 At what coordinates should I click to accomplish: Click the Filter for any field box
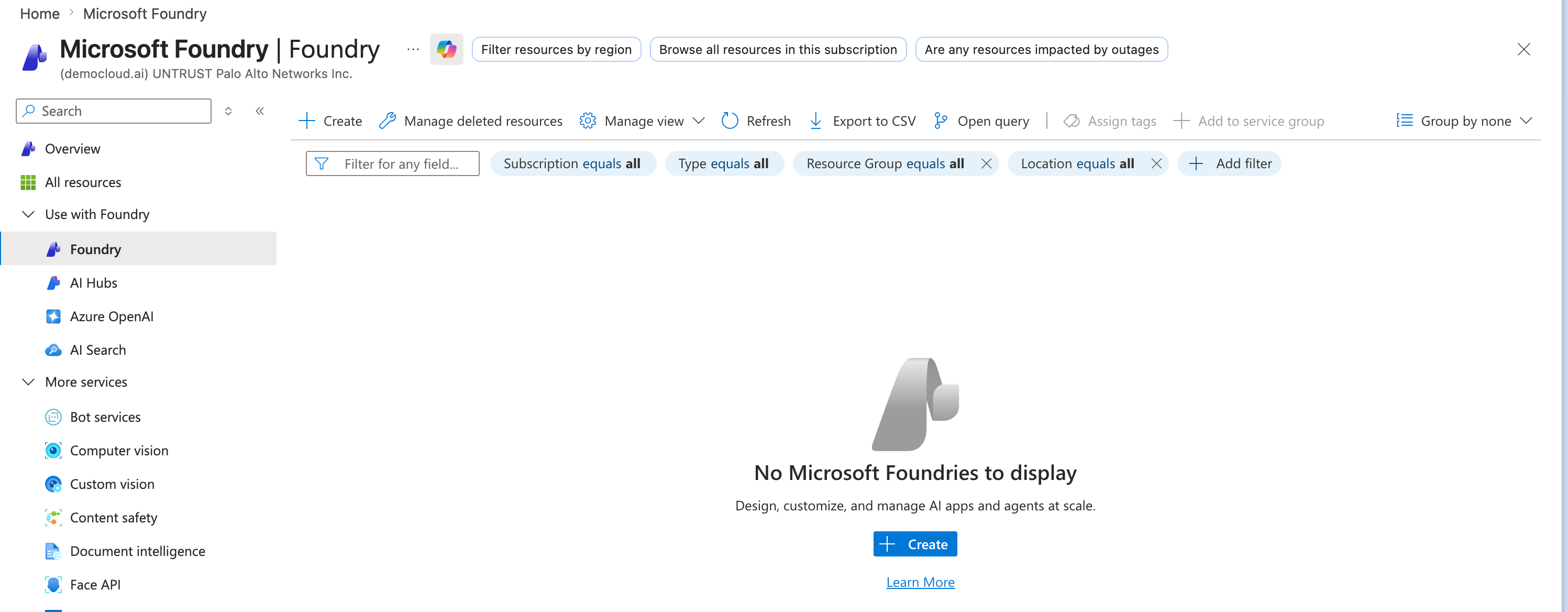click(393, 164)
